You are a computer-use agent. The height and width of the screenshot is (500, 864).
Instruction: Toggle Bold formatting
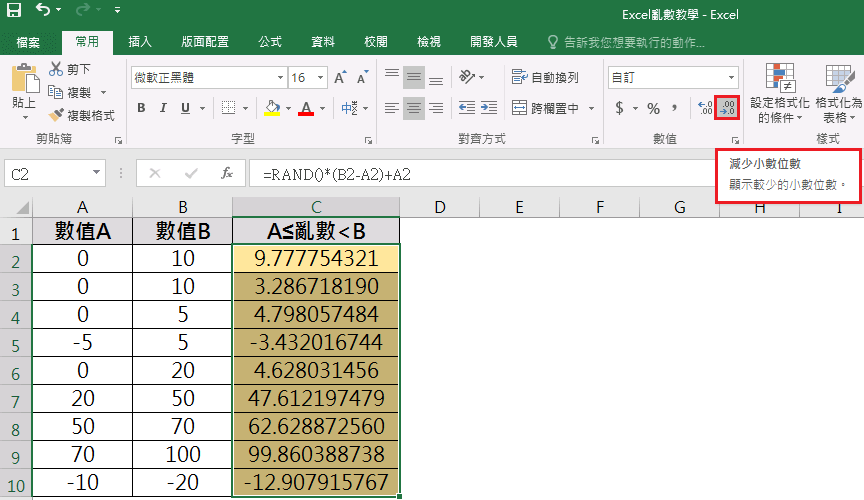coord(141,108)
